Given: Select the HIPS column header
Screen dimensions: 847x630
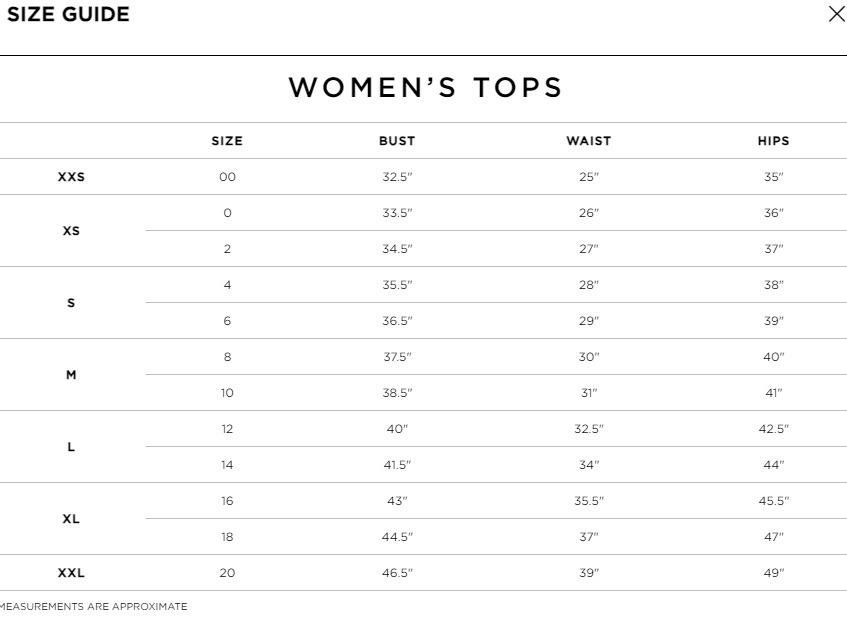Looking at the screenshot, I should click(773, 141).
